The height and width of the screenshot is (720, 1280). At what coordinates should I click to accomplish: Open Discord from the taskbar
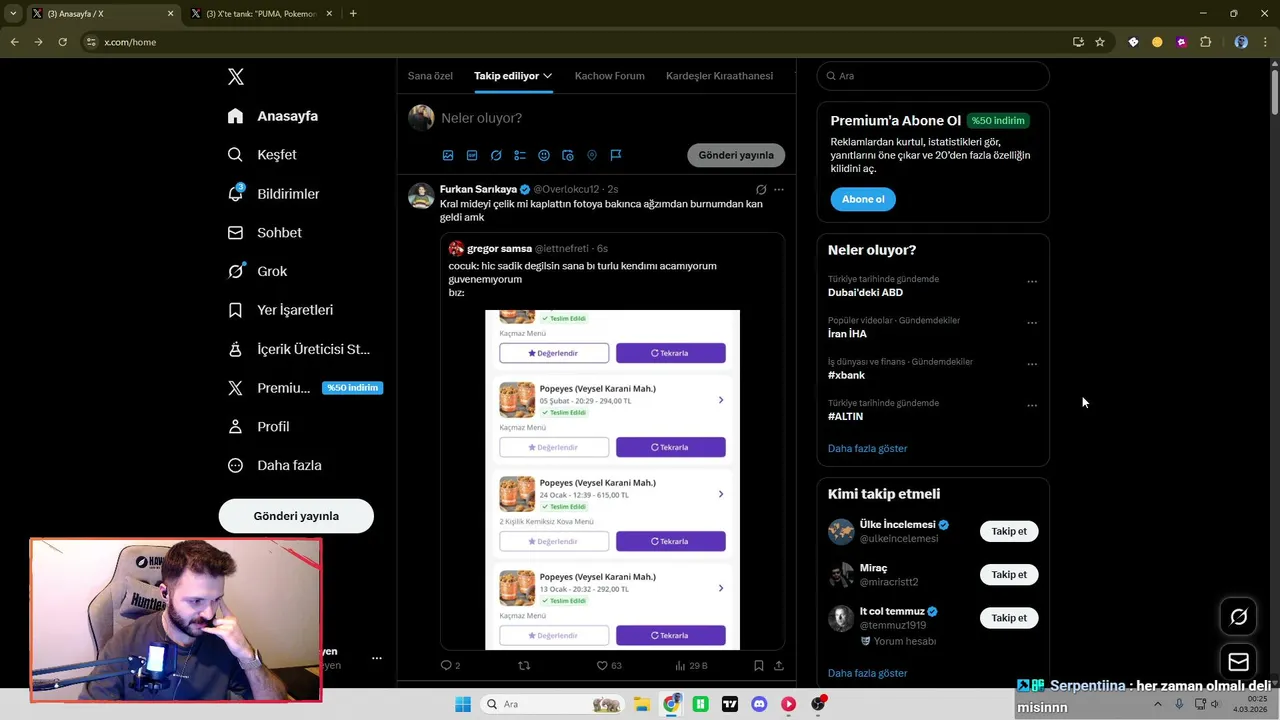coord(759,704)
